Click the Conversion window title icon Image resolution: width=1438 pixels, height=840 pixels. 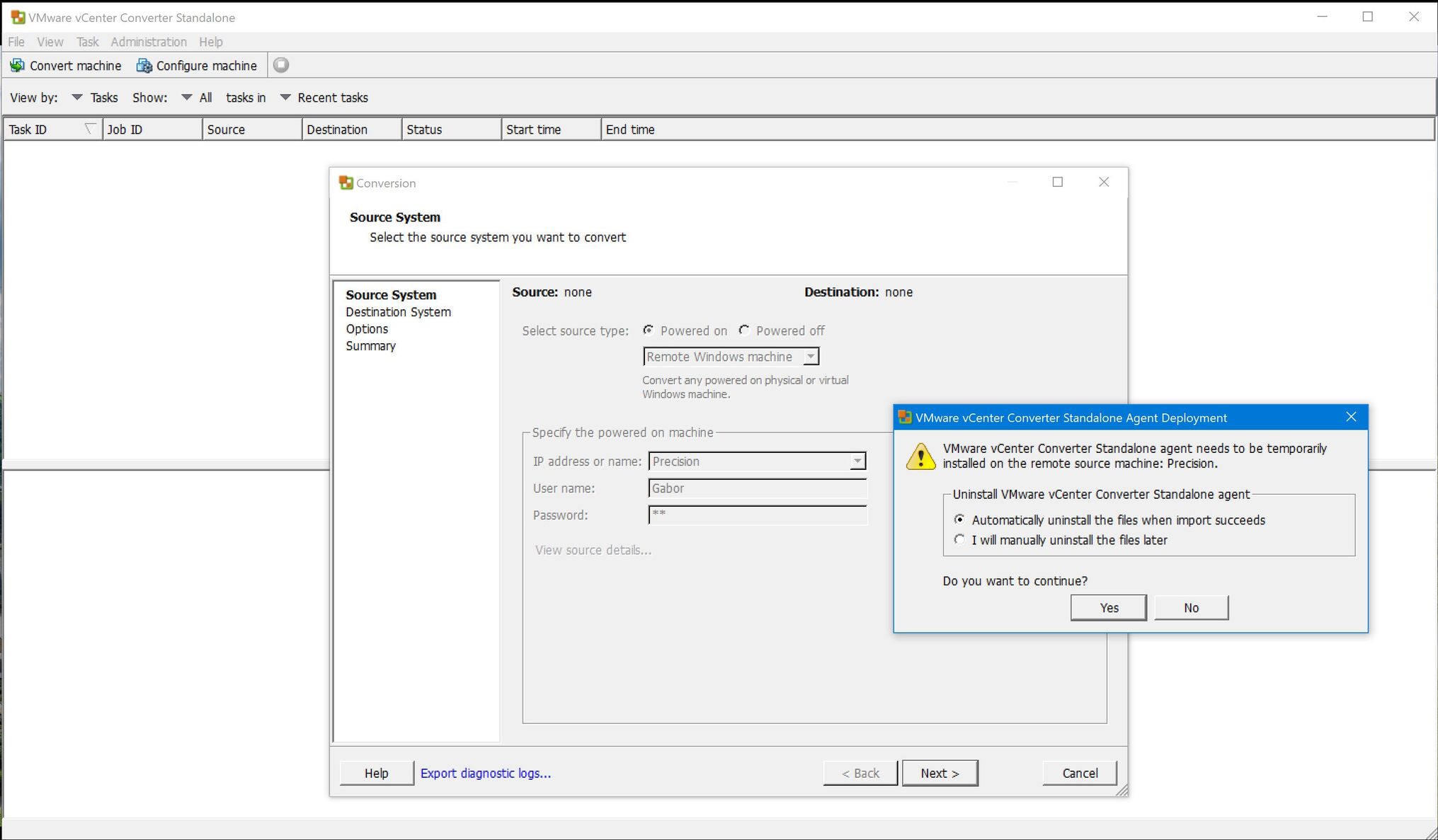tap(346, 183)
